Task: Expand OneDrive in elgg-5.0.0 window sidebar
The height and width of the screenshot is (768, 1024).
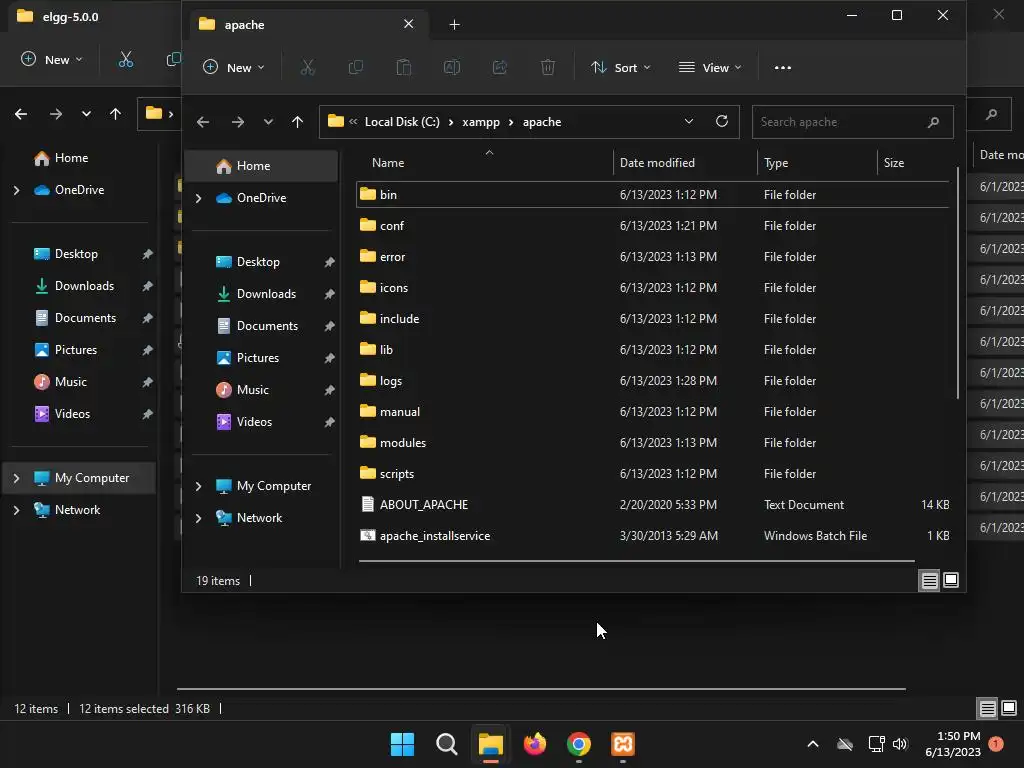Action: 16,190
